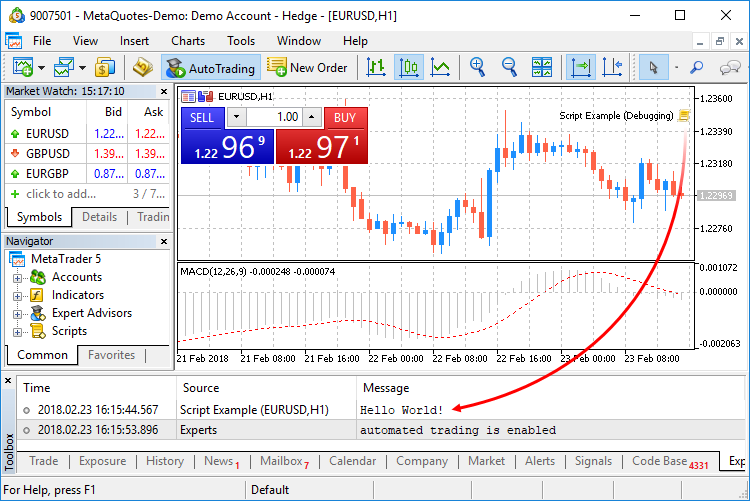The height and width of the screenshot is (501, 750).
Task: Increase volume with the up stepper arrow
Action: click(x=312, y=117)
